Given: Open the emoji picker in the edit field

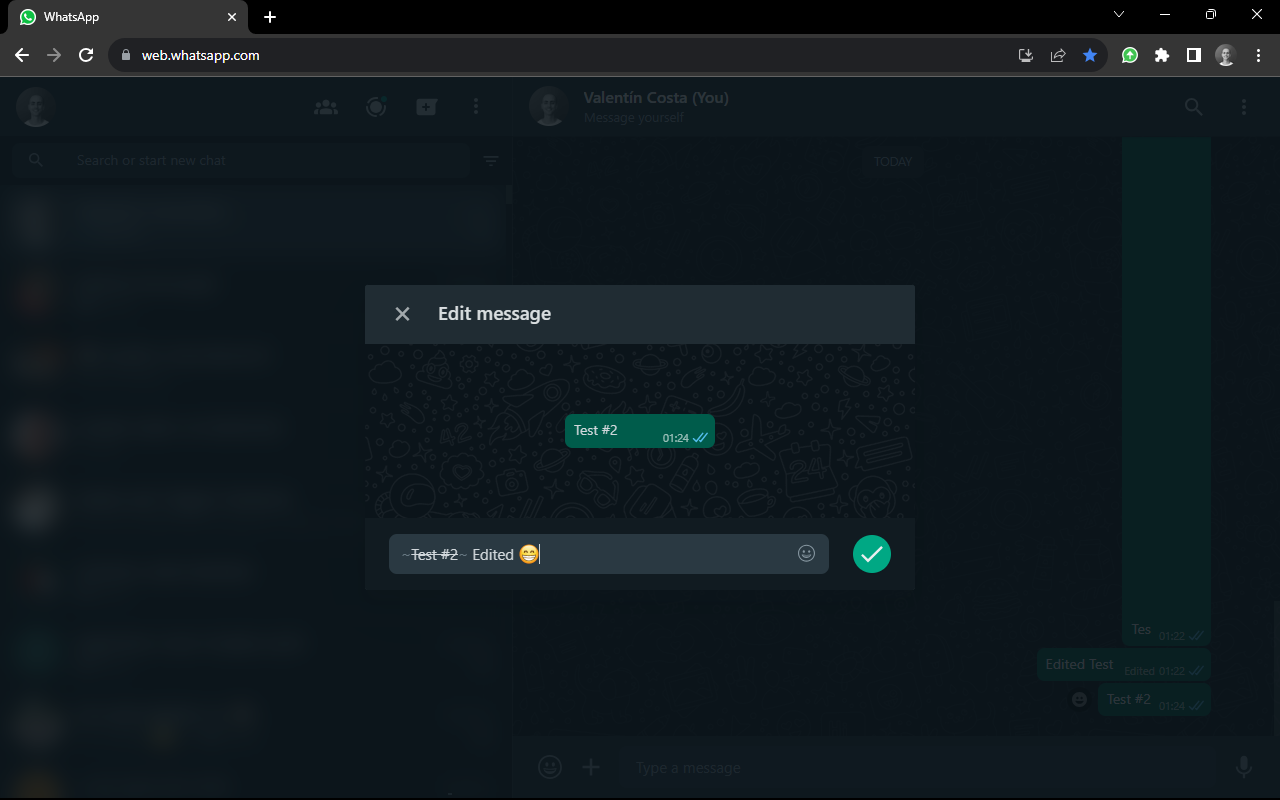Looking at the screenshot, I should tap(806, 553).
